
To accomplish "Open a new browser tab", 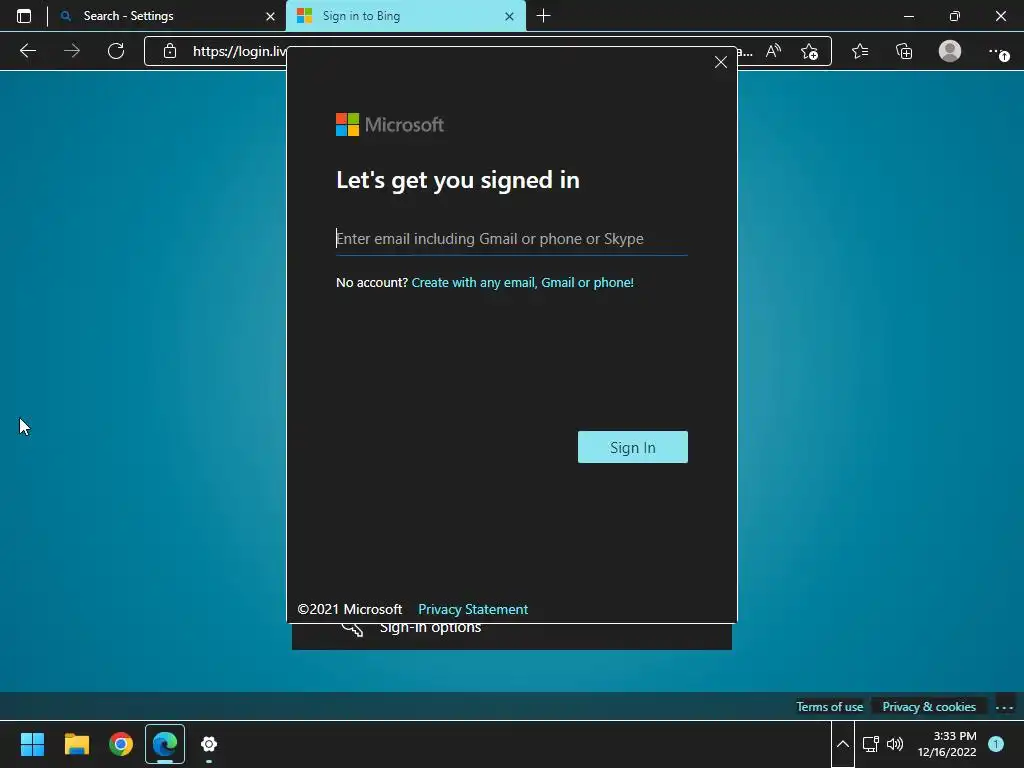I will (x=543, y=16).
